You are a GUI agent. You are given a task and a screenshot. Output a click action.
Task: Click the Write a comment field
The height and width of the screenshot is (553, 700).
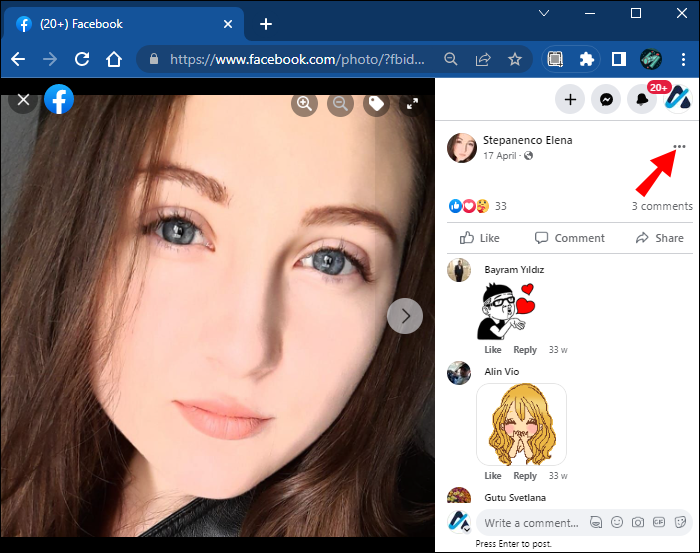[530, 522]
